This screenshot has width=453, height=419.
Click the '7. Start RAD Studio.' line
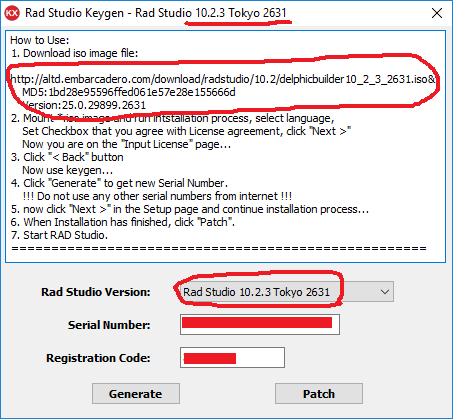click(59, 235)
